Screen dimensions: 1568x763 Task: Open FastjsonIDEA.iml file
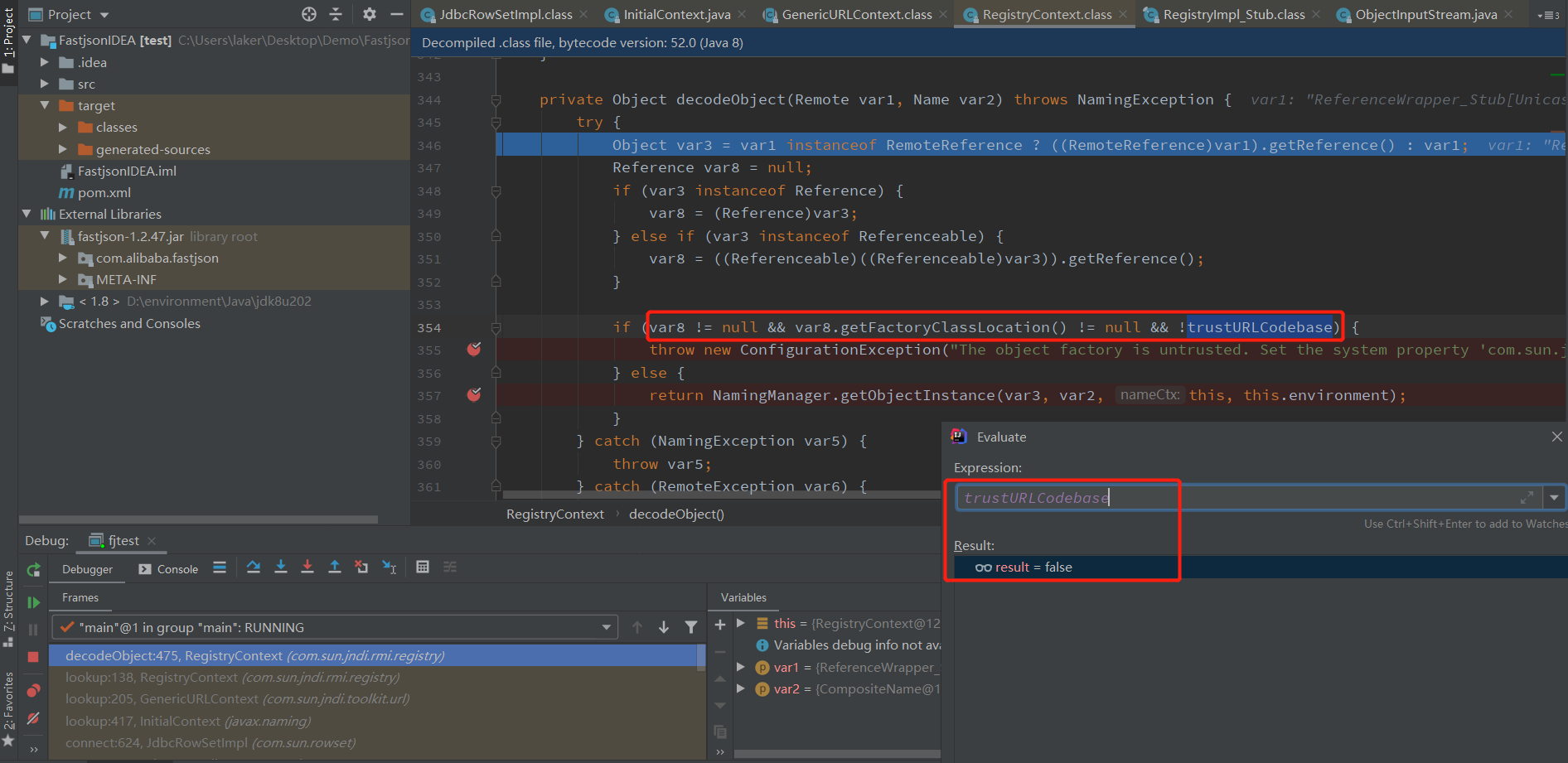(126, 171)
